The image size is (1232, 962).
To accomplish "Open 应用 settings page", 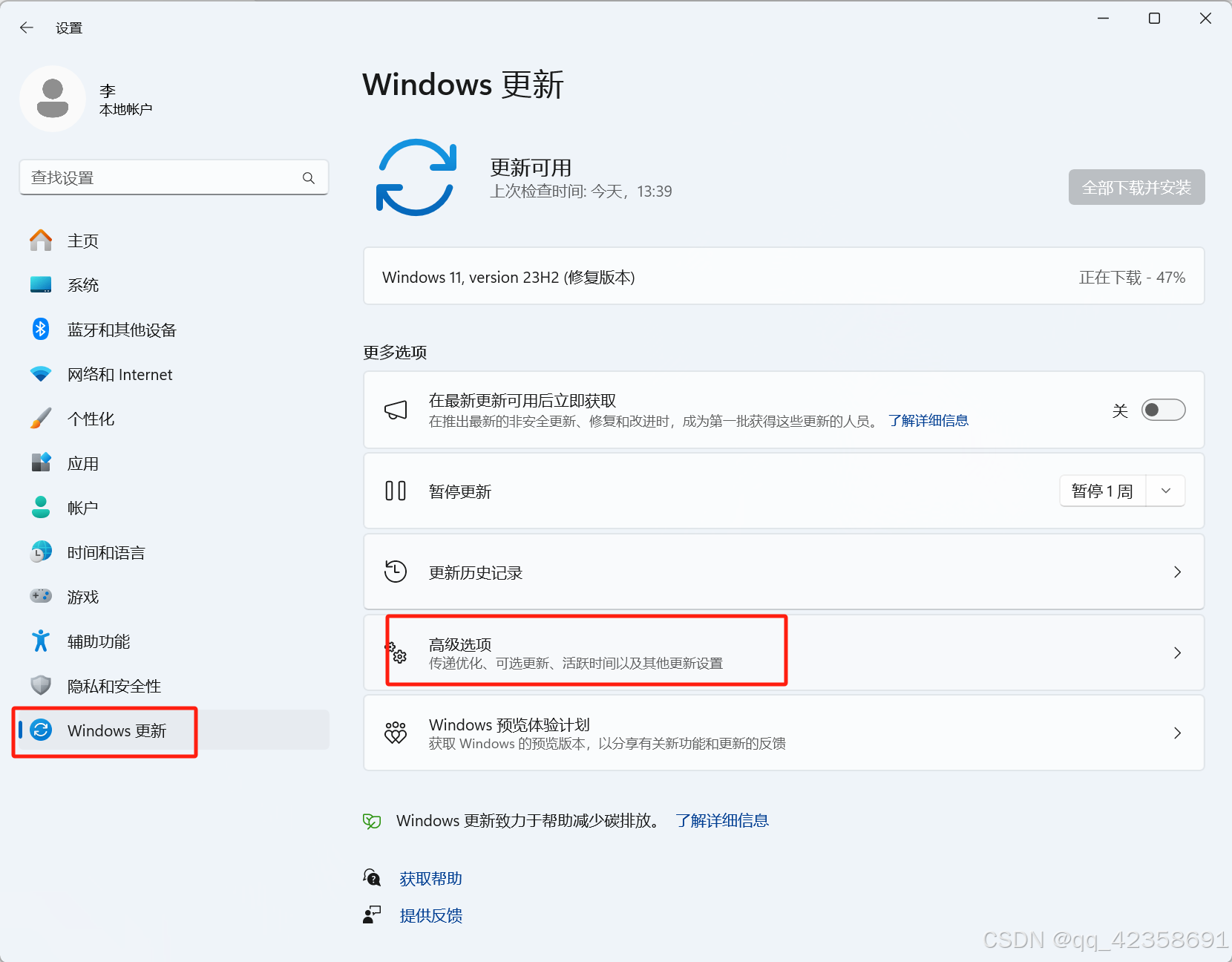I will pos(174,463).
